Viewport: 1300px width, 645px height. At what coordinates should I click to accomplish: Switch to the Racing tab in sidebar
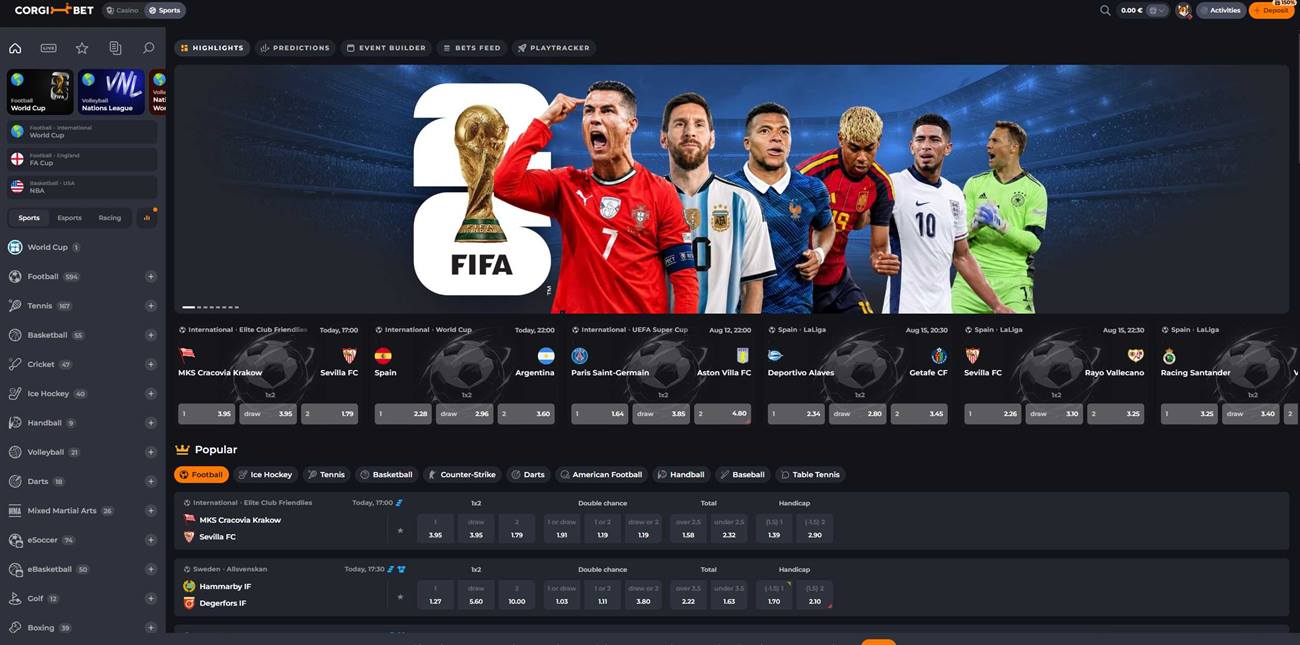110,218
